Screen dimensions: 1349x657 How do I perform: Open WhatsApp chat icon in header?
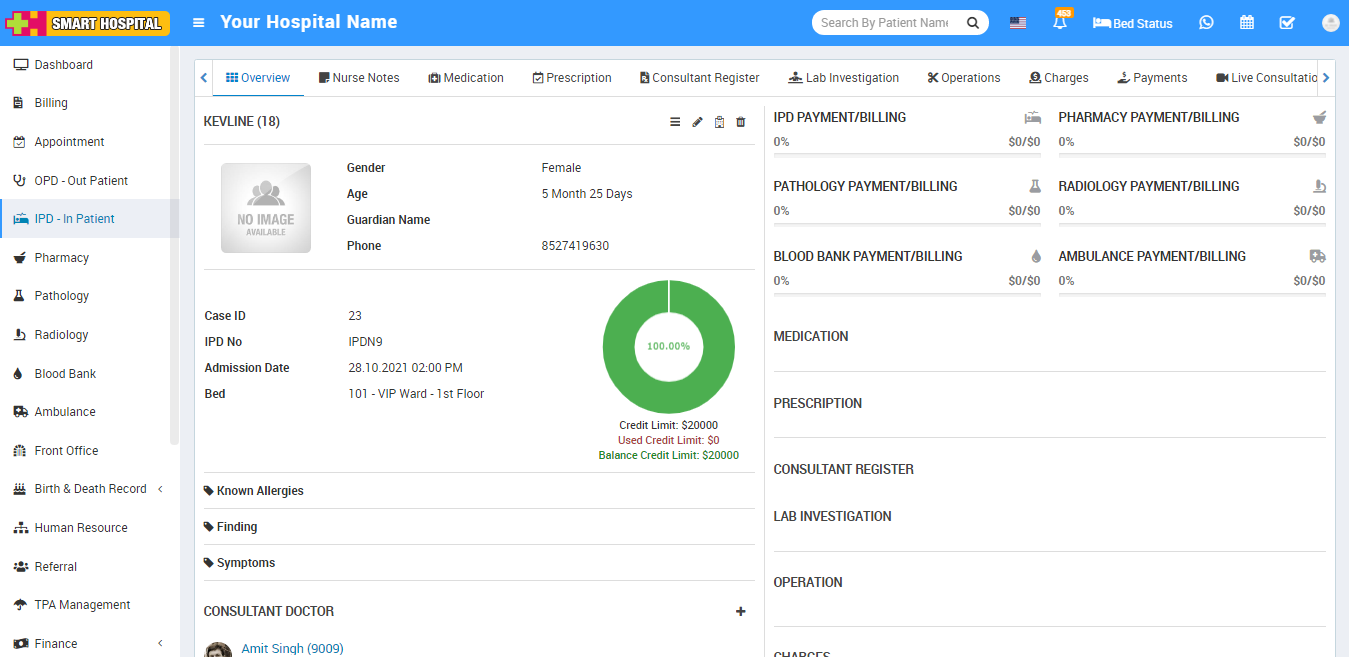pyautogui.click(x=1206, y=23)
